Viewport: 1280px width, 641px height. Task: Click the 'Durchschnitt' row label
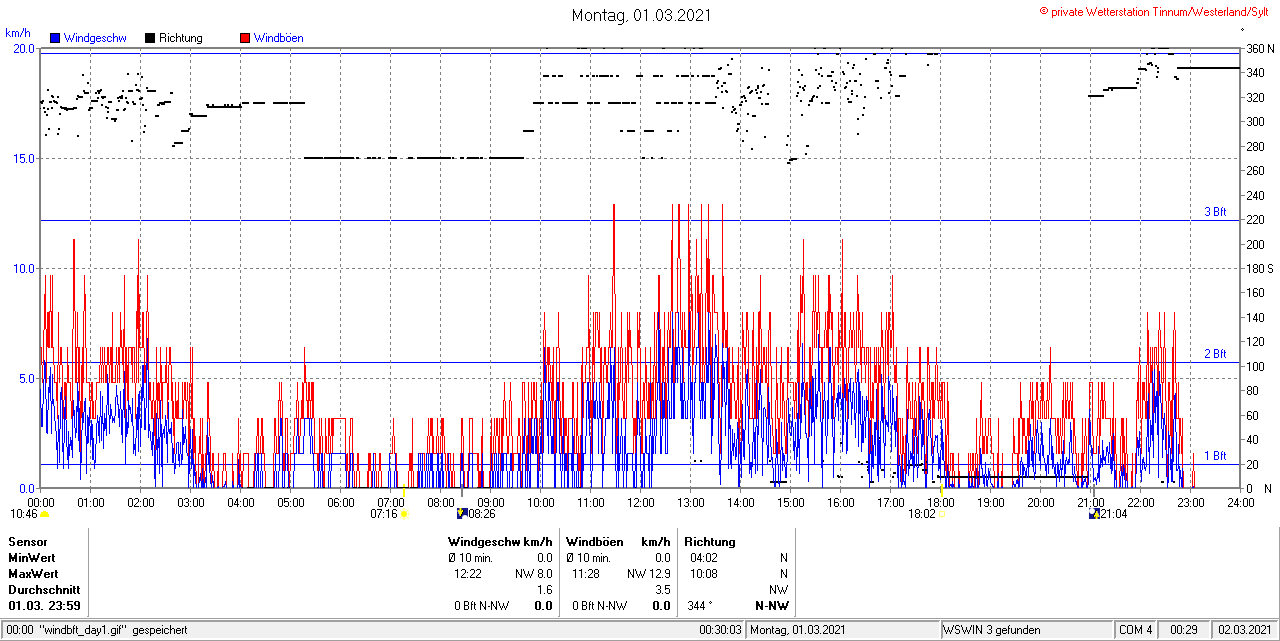tap(42, 590)
